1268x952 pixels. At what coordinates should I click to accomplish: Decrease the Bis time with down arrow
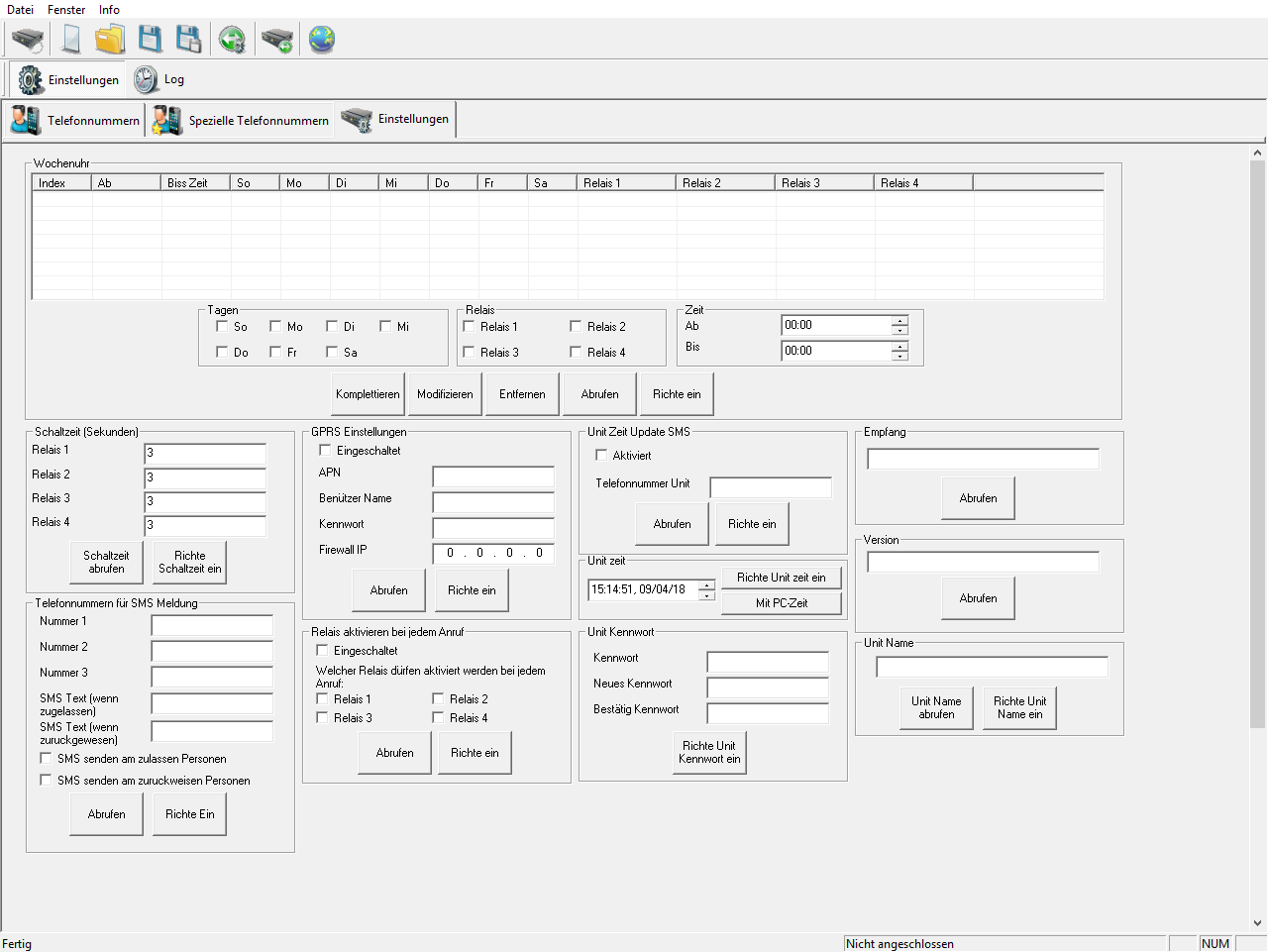tap(899, 357)
